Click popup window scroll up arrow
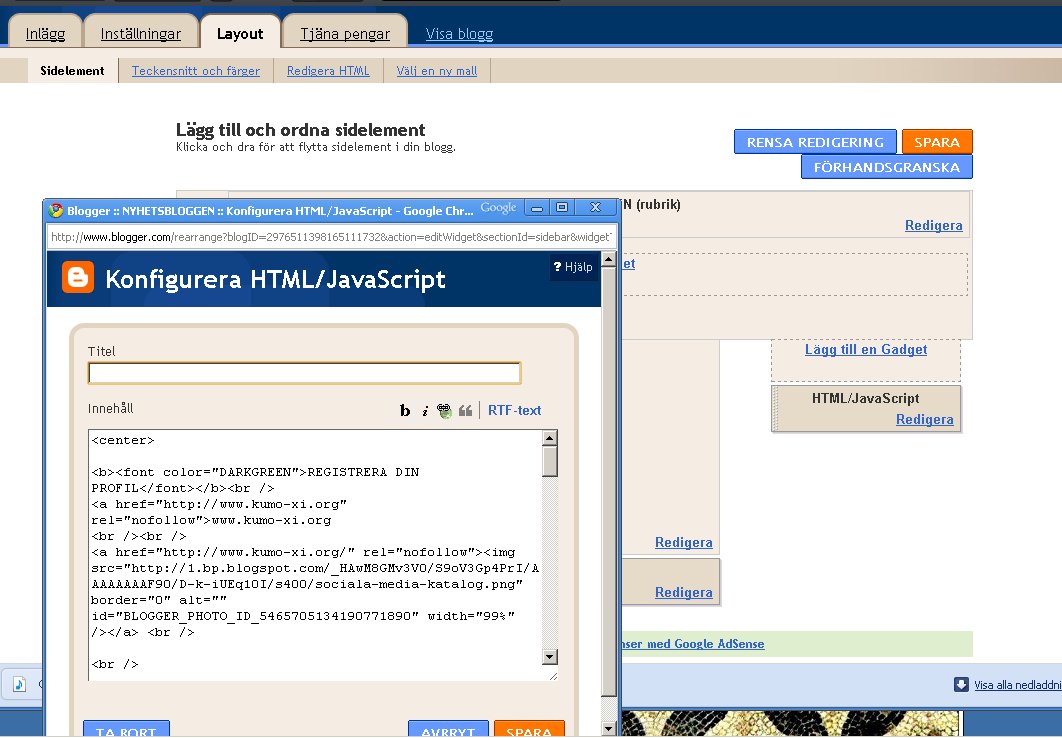This screenshot has height=738, width=1062. point(608,259)
